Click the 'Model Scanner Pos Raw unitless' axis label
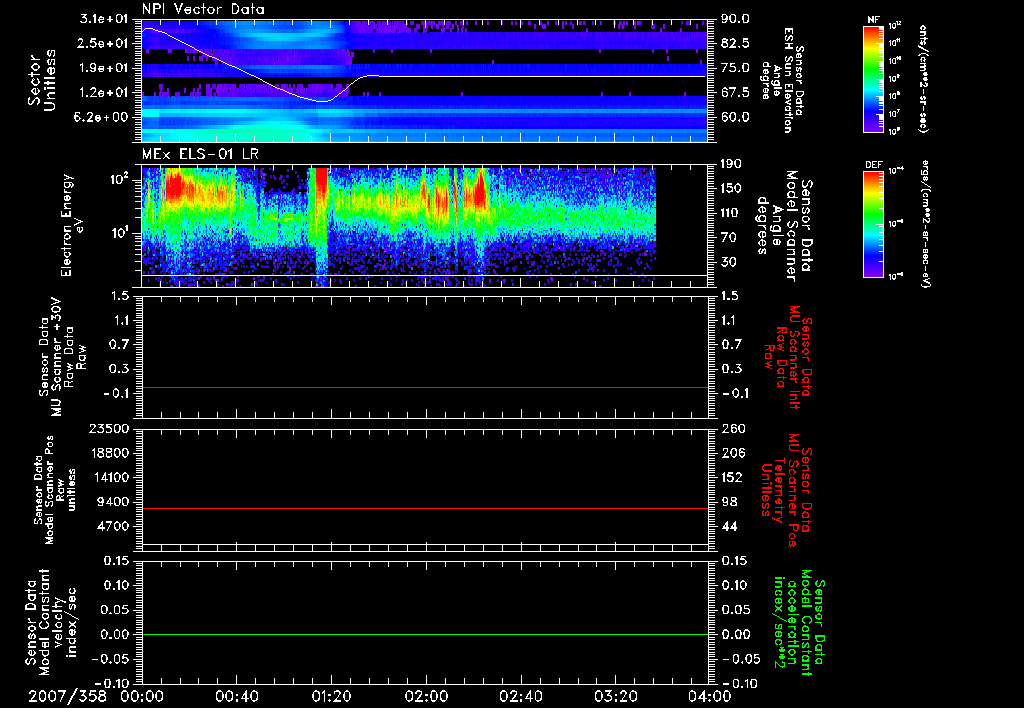 pos(56,490)
